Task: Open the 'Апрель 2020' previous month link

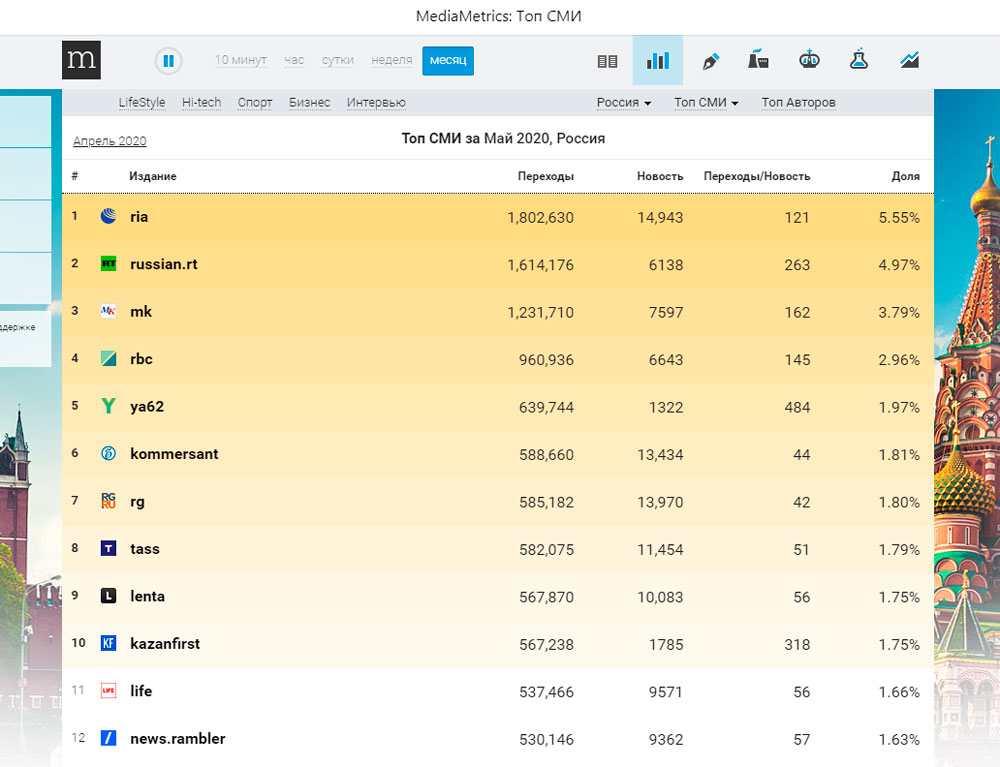Action: [110, 141]
